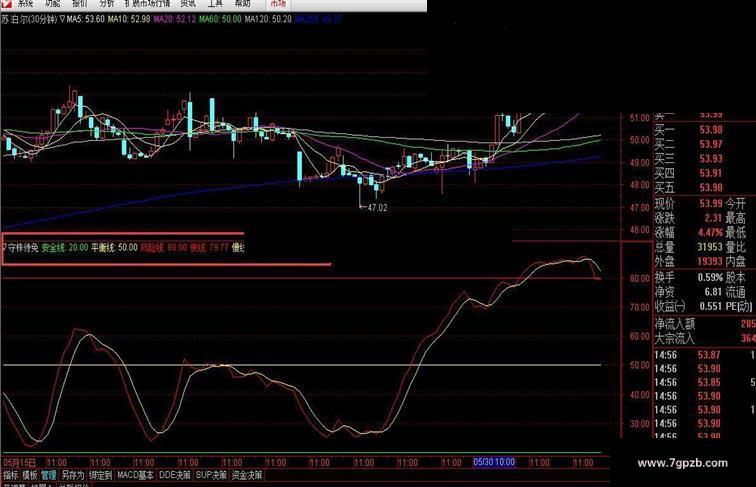The image size is (756, 487).
Task: Click the 47.02 low price marker
Action: click(377, 208)
